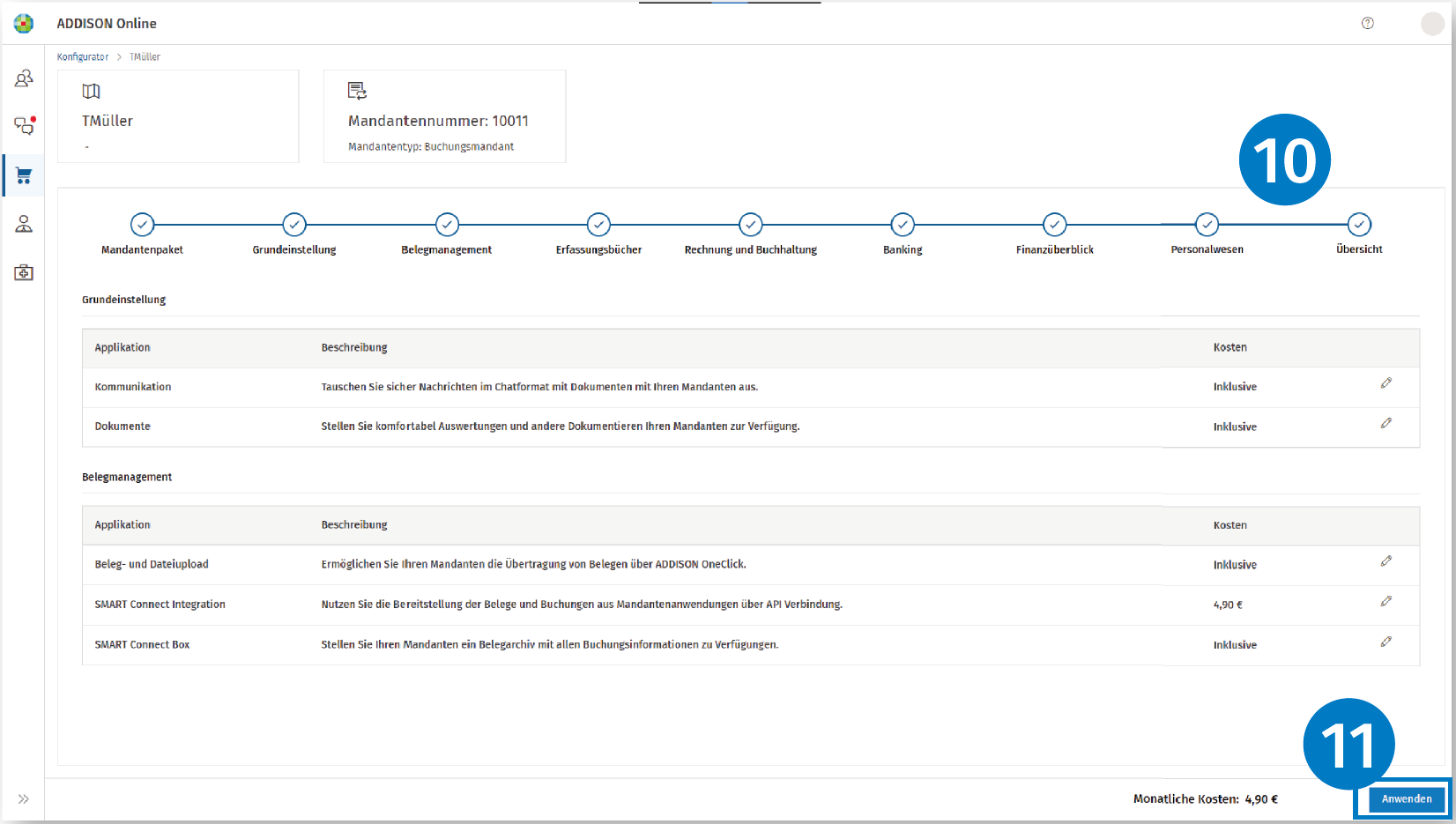Click Inklusive cost in Kommunikation row
The image size is (1456, 824).
pyautogui.click(x=1235, y=387)
